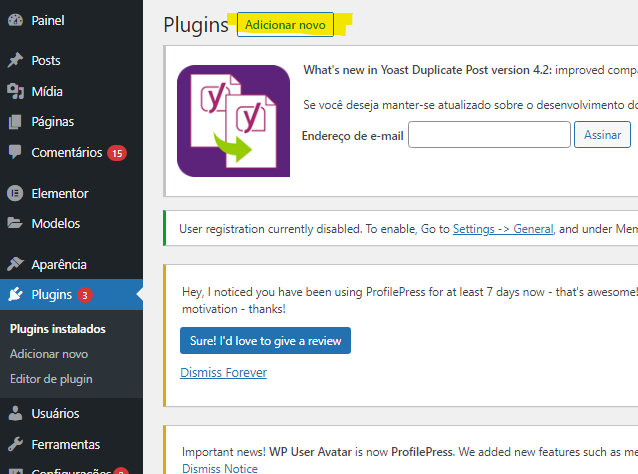Open Plugins instalados submenu entry
Screen dimensions: 638x474
point(57,329)
